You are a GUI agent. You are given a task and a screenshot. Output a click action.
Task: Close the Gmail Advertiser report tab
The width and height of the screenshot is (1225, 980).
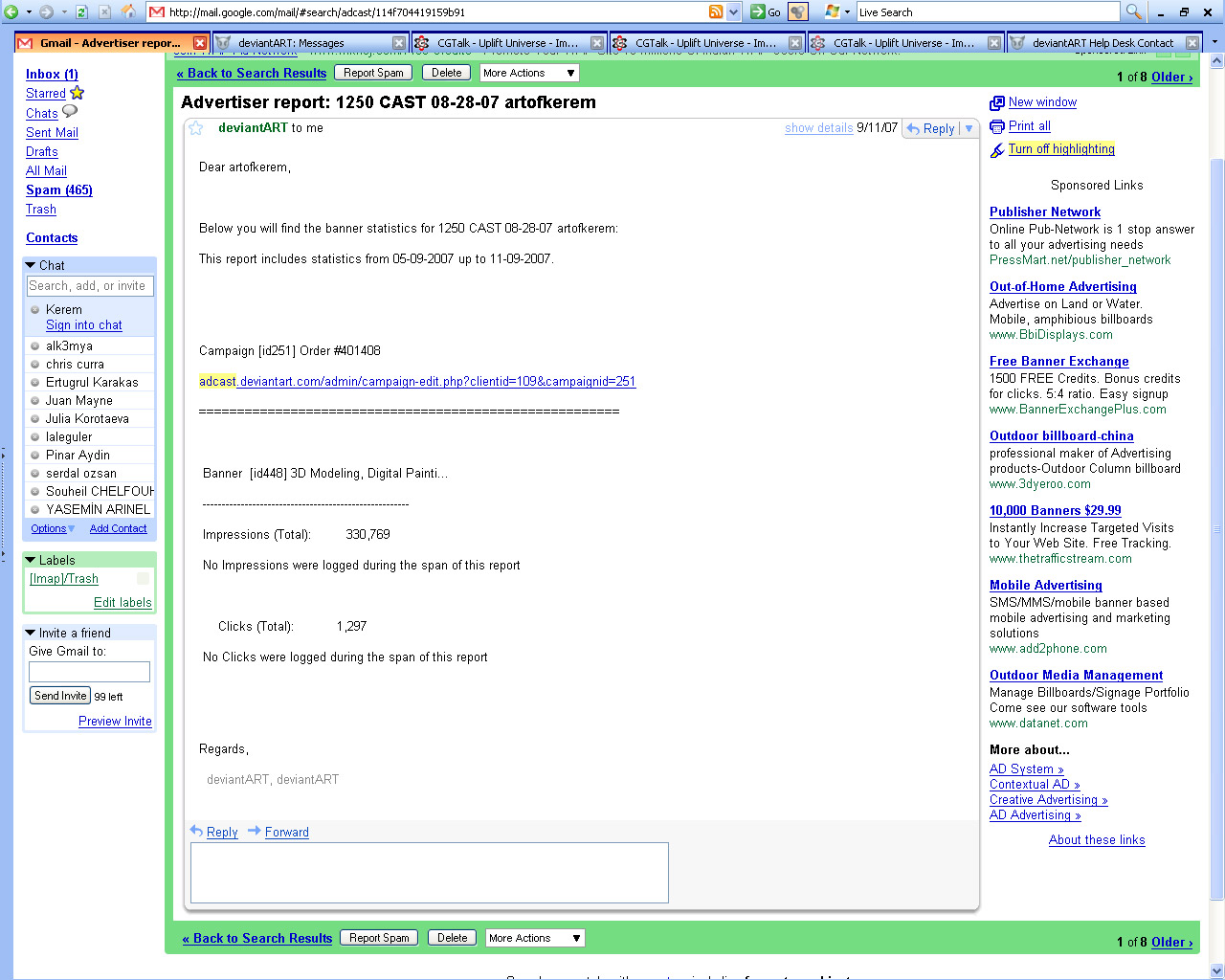pyautogui.click(x=200, y=43)
